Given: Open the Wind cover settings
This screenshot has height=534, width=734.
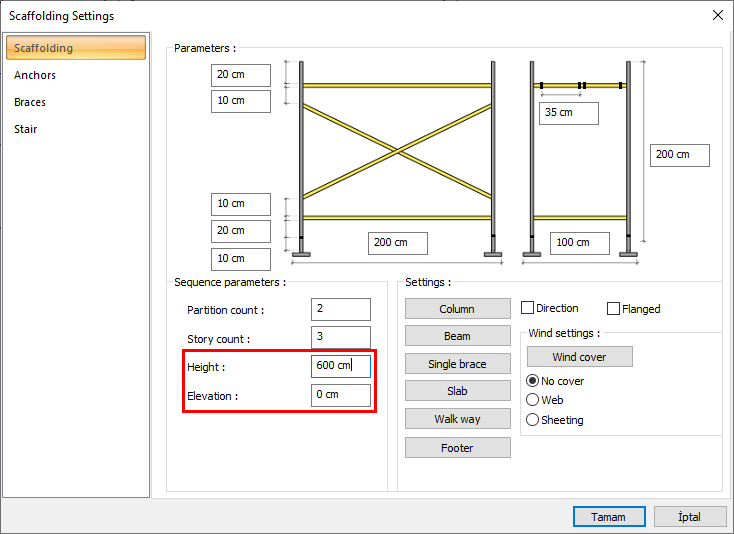Looking at the screenshot, I should tap(579, 357).
